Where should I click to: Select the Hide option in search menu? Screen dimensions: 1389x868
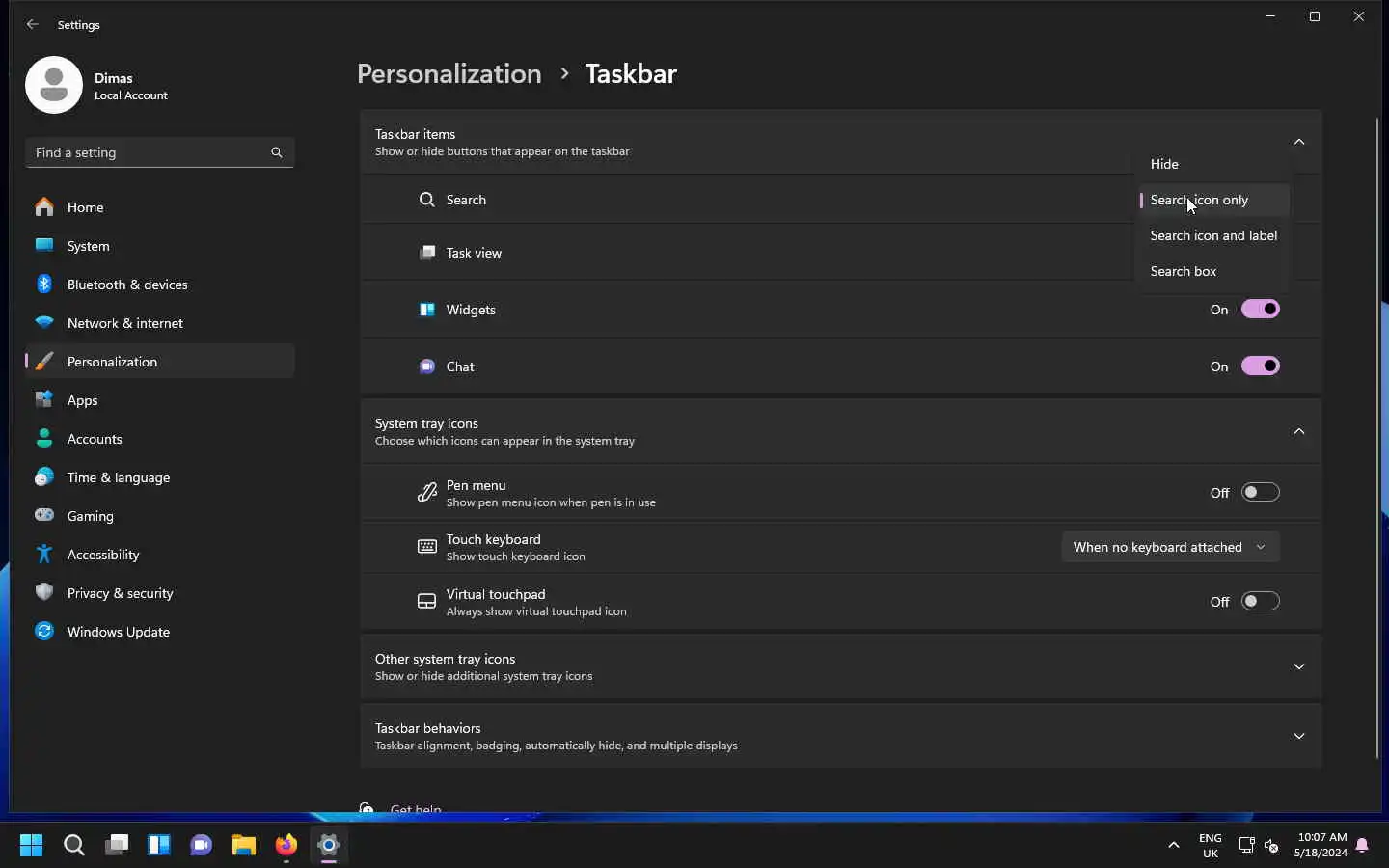(1164, 164)
